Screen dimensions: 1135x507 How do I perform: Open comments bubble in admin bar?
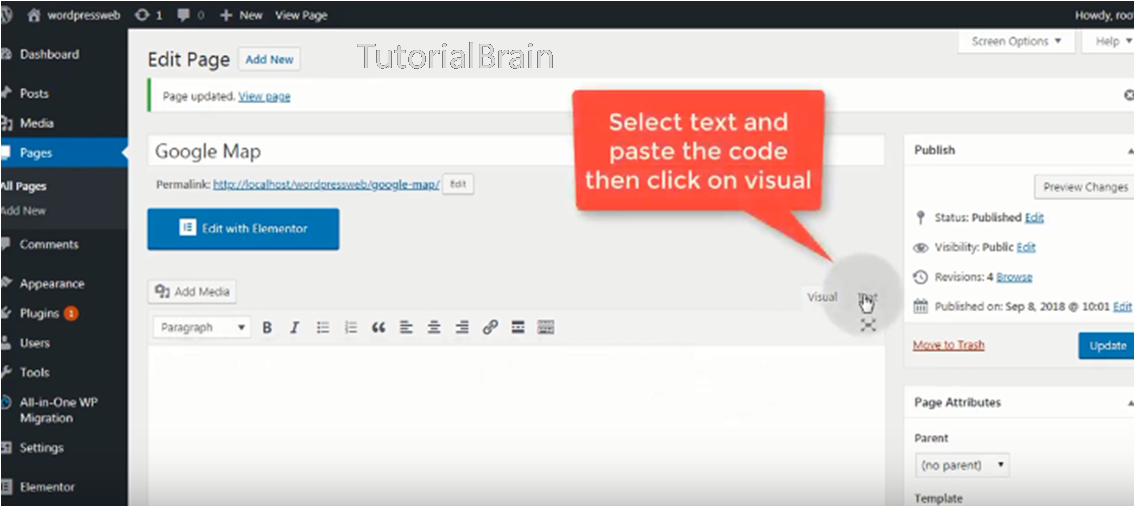[x=190, y=15]
